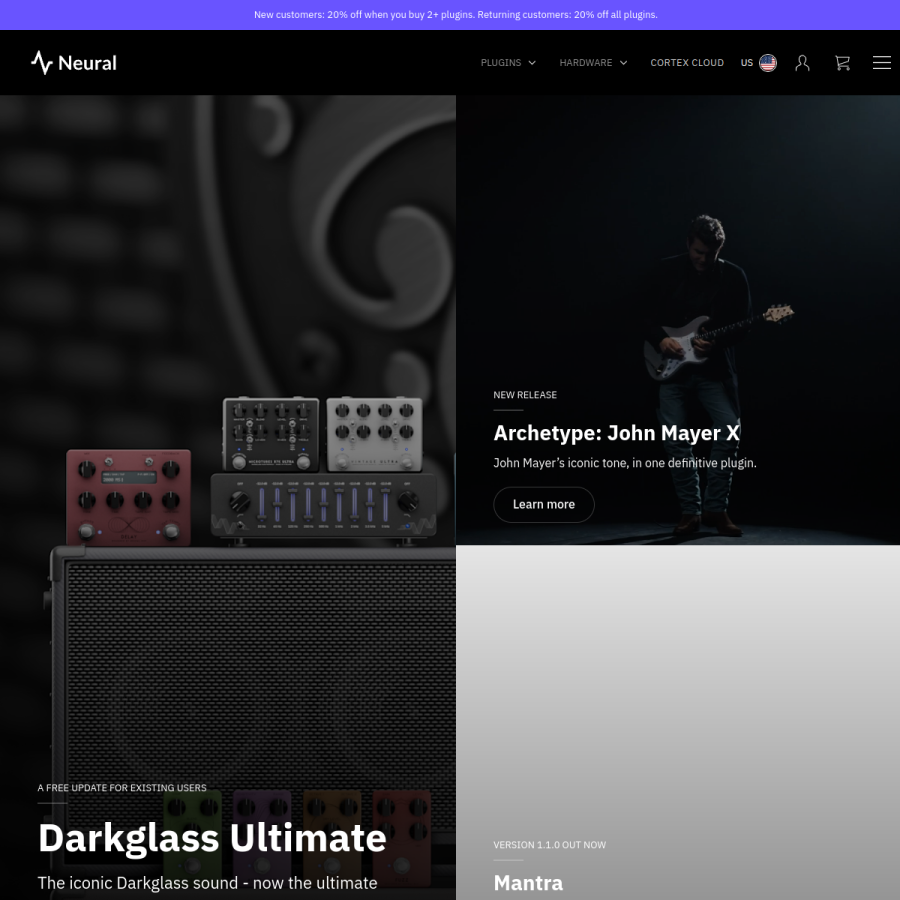Click the Neural logo
Viewport: 900px width, 900px height.
(73, 63)
